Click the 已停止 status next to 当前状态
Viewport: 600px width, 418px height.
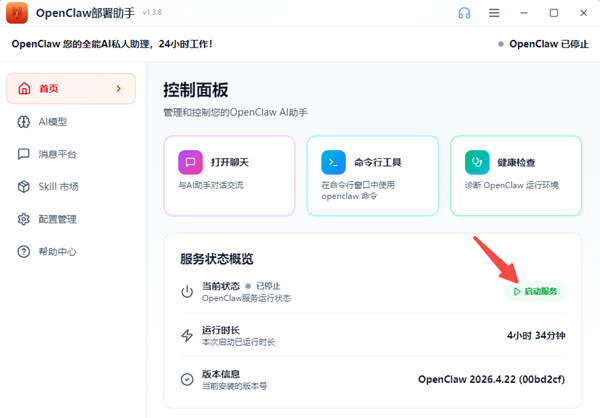click(x=268, y=286)
